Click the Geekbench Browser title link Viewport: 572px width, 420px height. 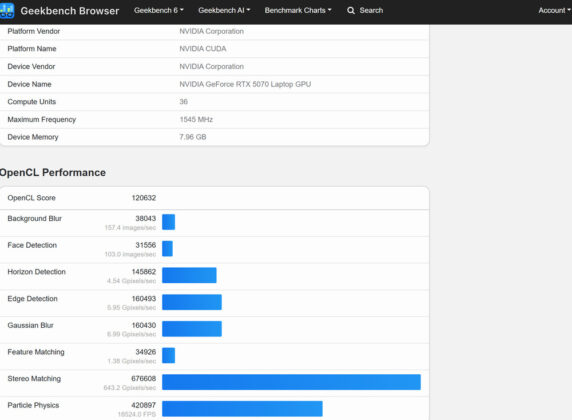click(70, 11)
